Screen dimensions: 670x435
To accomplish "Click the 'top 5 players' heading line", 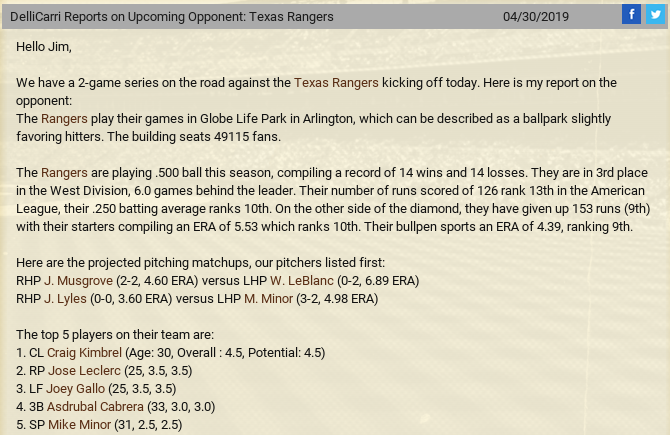I will tap(115, 335).
